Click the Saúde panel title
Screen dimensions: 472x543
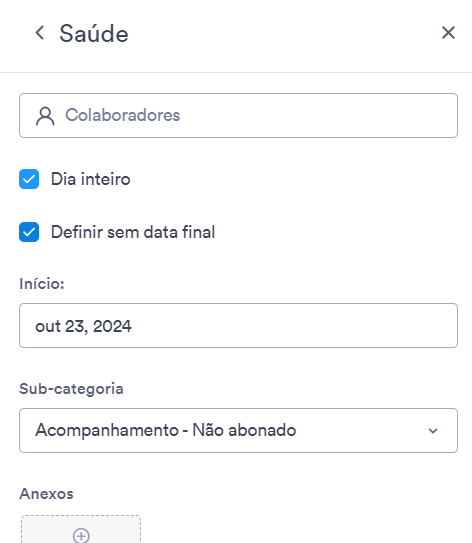pos(94,34)
